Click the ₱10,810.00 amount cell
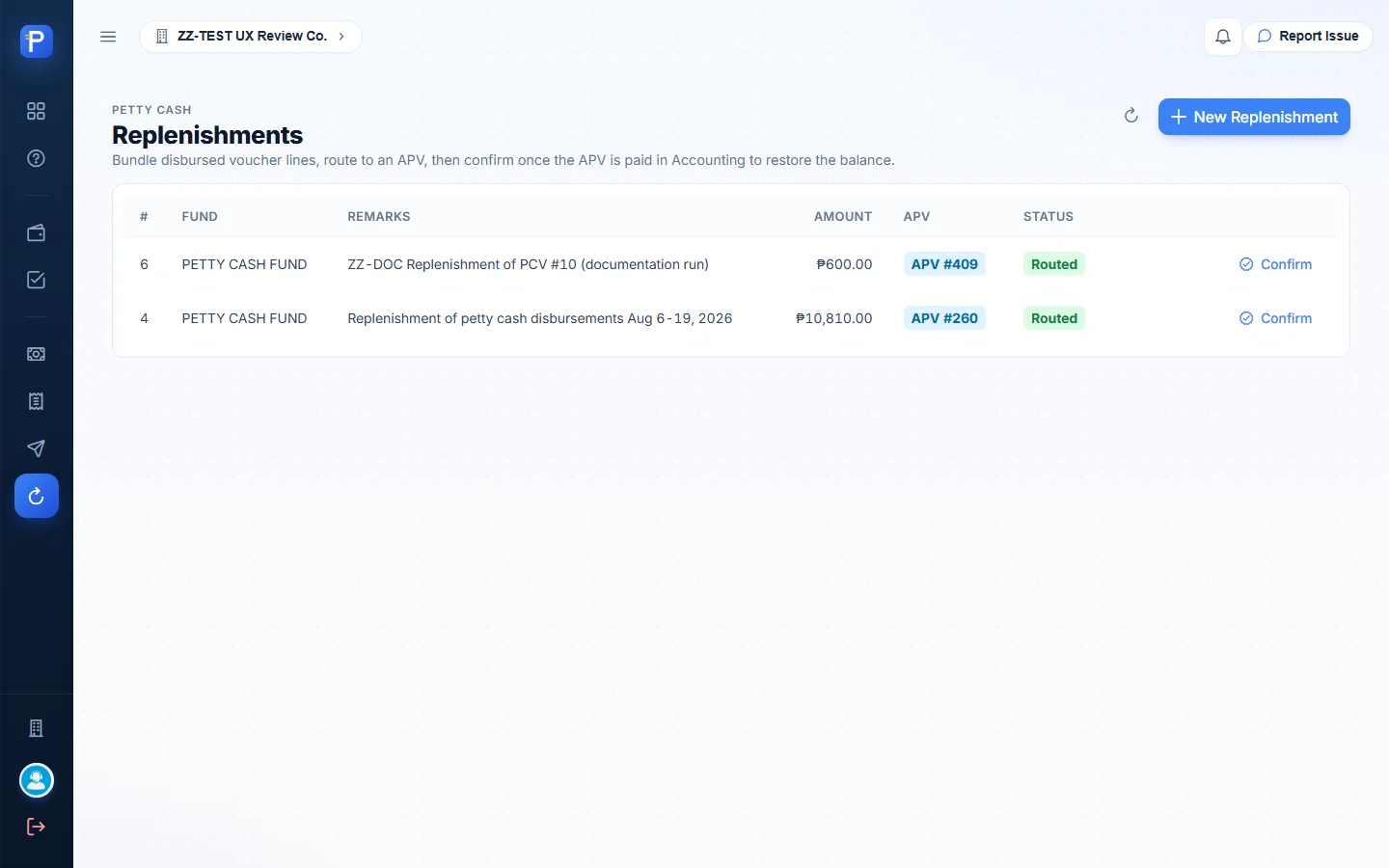Viewport: 1389px width, 868px height. (x=833, y=318)
